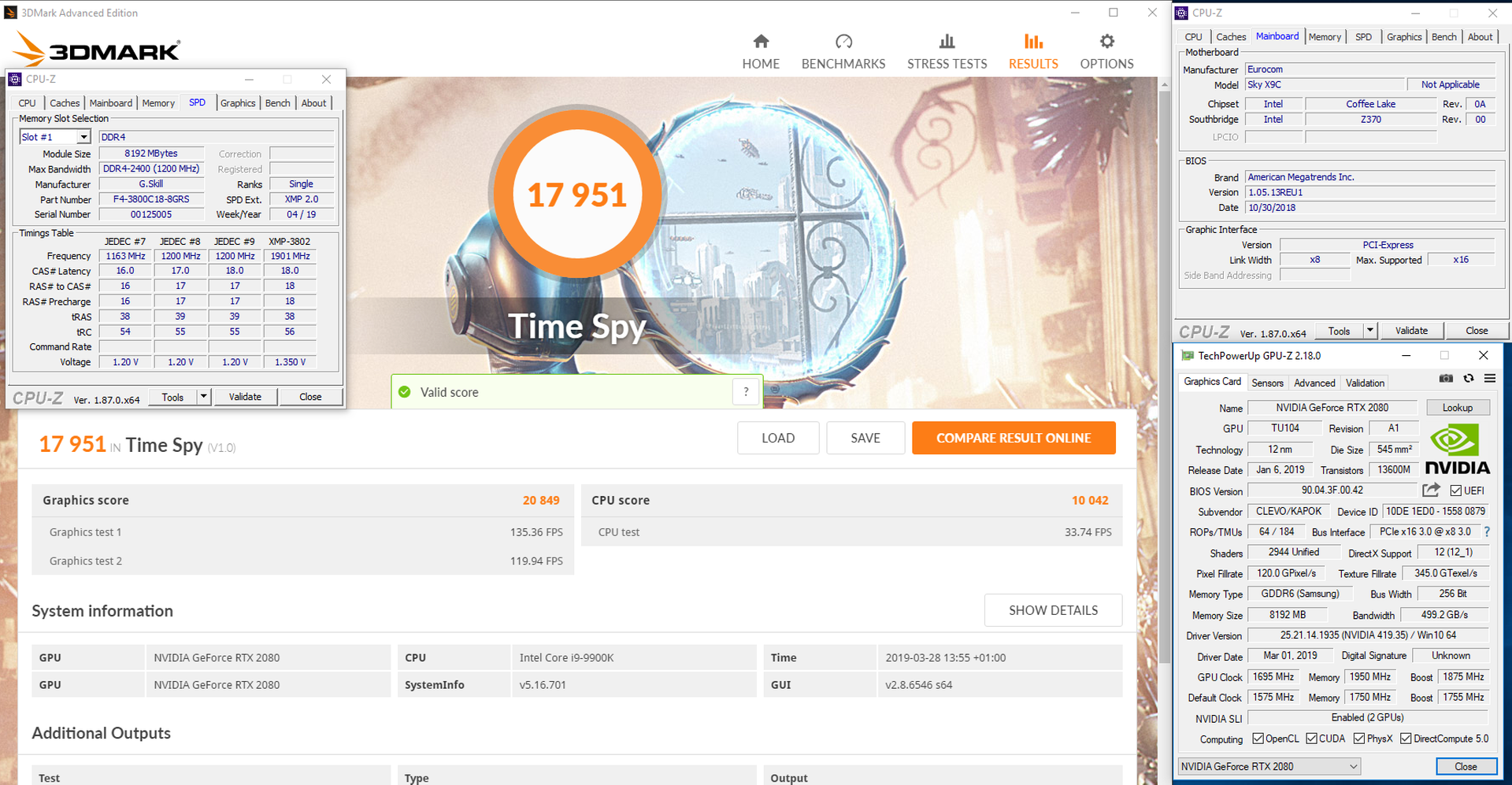The width and height of the screenshot is (1512, 785).
Task: Open Graphics tab in CPU-Z SPD window
Action: [x=238, y=103]
